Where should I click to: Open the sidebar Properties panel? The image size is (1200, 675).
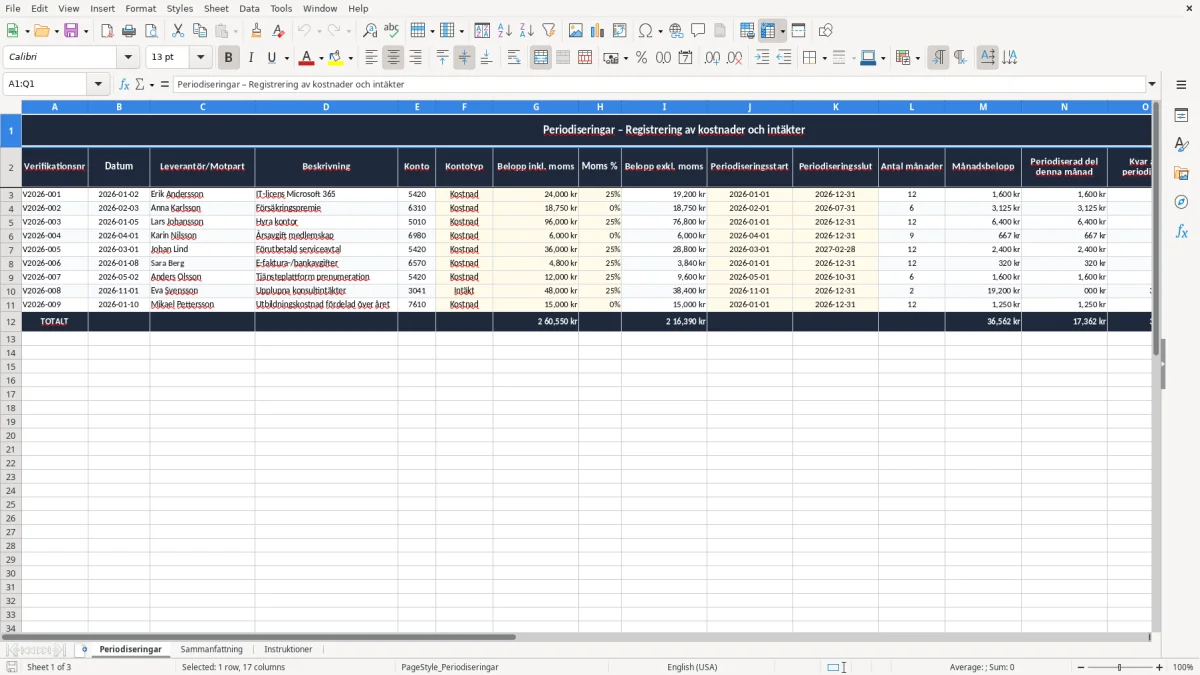point(1181,116)
